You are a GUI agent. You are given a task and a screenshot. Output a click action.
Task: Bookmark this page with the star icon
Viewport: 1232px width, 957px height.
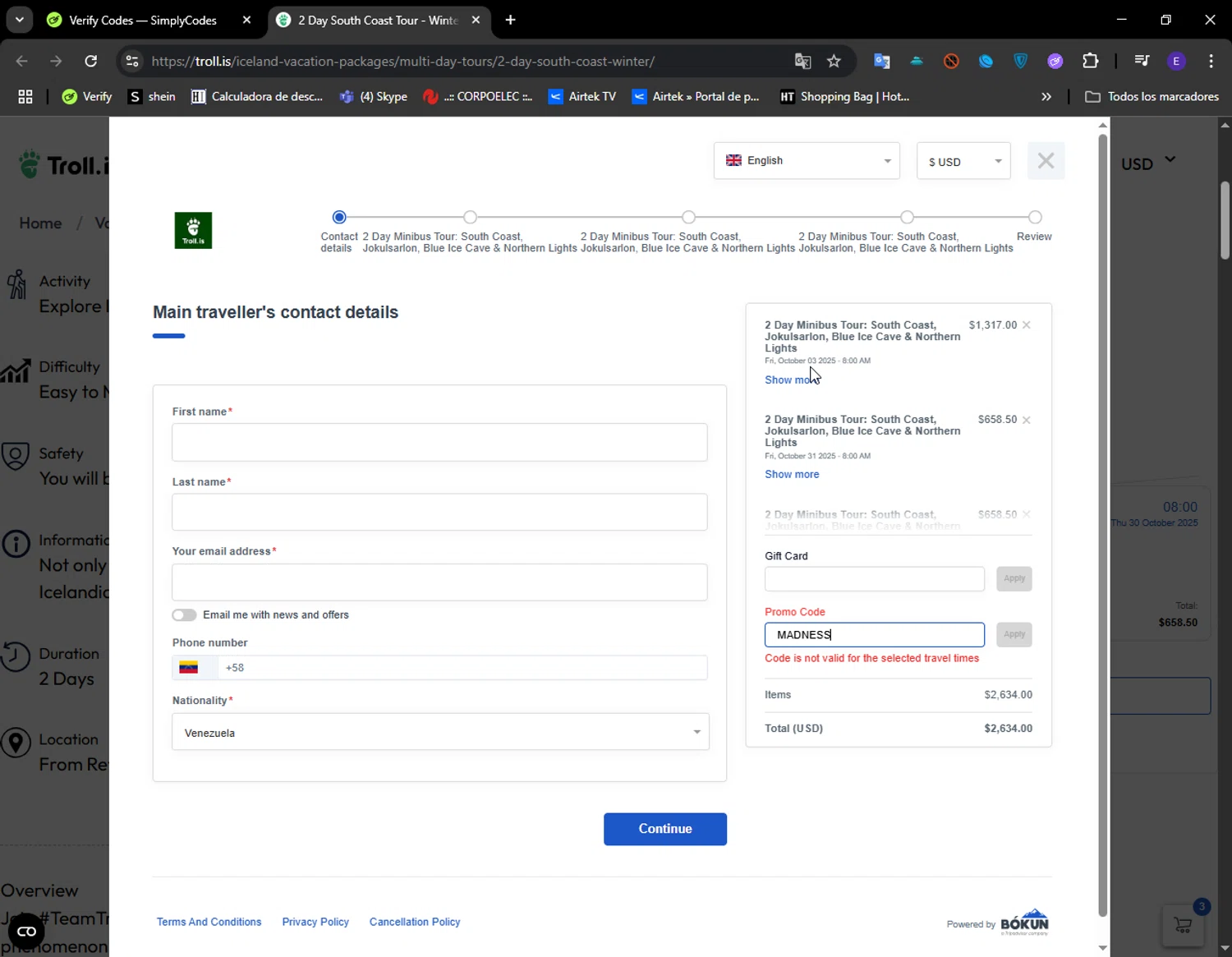[834, 61]
